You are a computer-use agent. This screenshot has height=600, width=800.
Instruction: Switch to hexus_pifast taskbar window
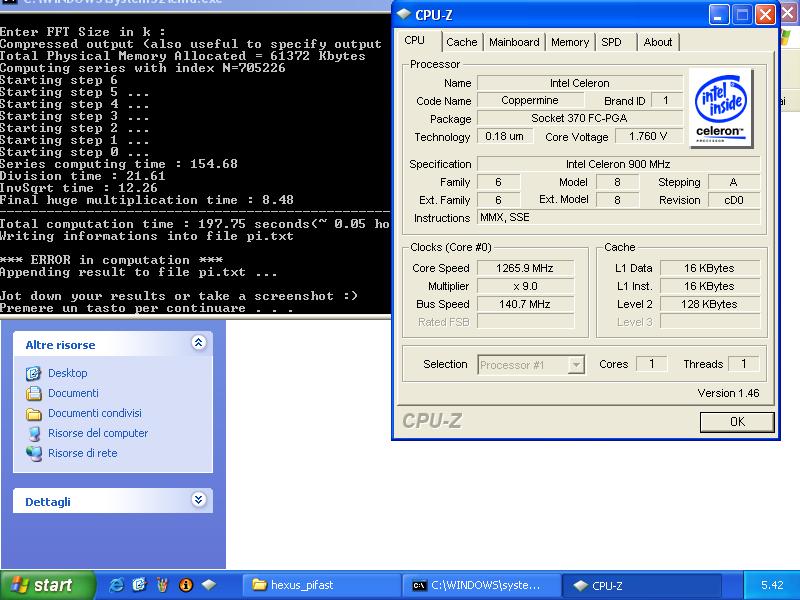[x=320, y=585]
